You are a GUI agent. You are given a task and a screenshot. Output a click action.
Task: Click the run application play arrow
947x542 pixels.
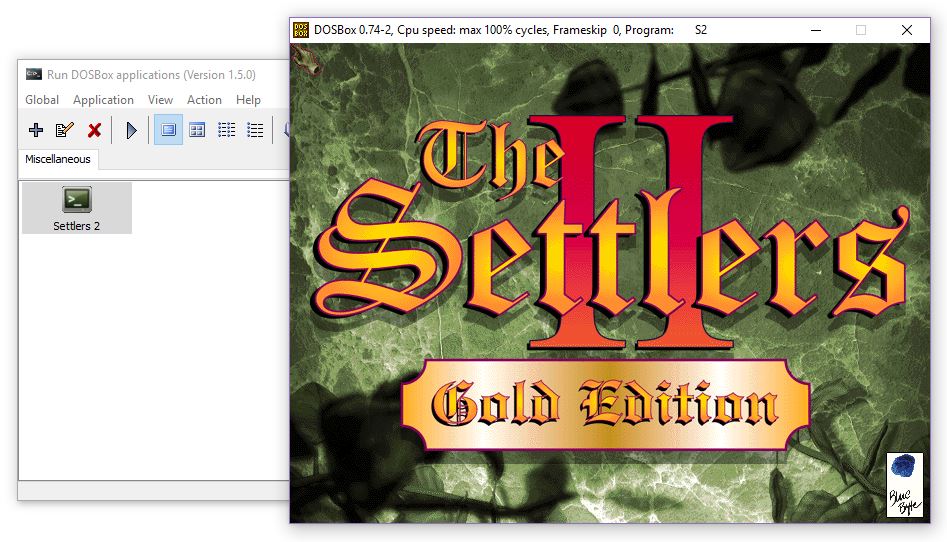coord(131,130)
